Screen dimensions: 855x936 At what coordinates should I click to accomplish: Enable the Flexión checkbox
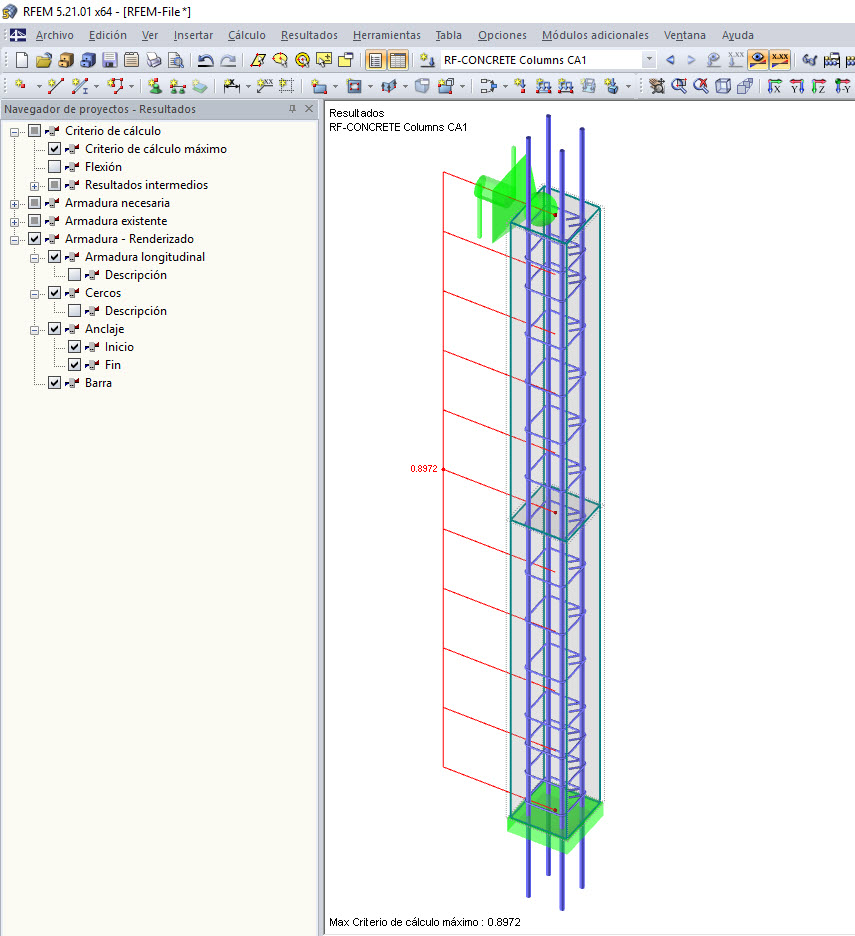[x=54, y=167]
